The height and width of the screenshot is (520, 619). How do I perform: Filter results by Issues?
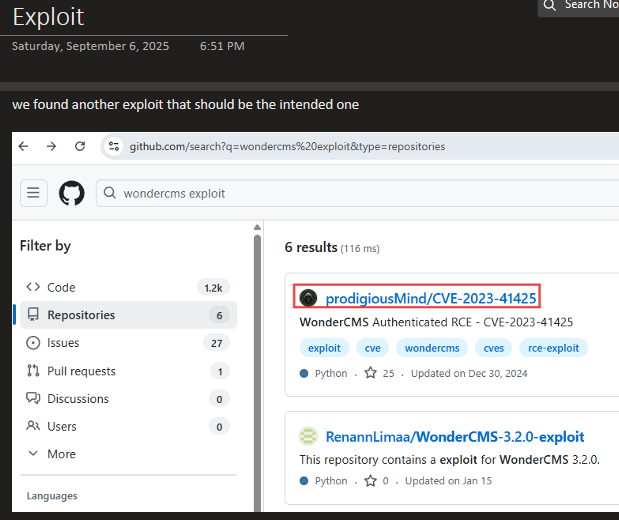(66, 343)
